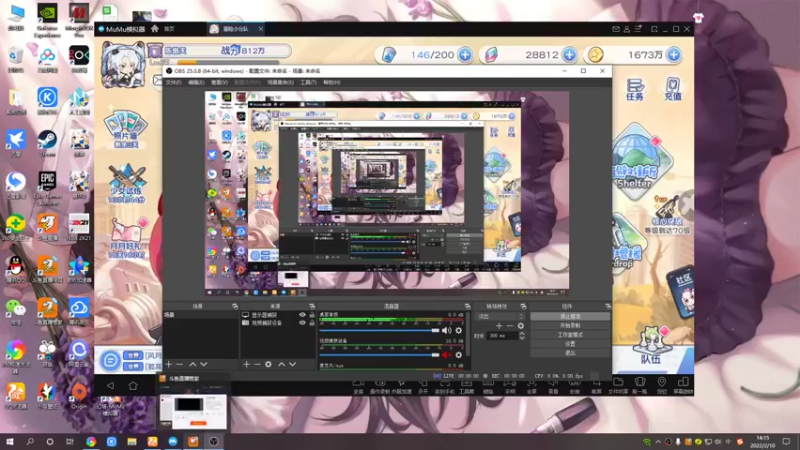This screenshot has width=800, height=450.
Task: Adjust the 视频捕获设备 volume slider
Action: (x=379, y=355)
